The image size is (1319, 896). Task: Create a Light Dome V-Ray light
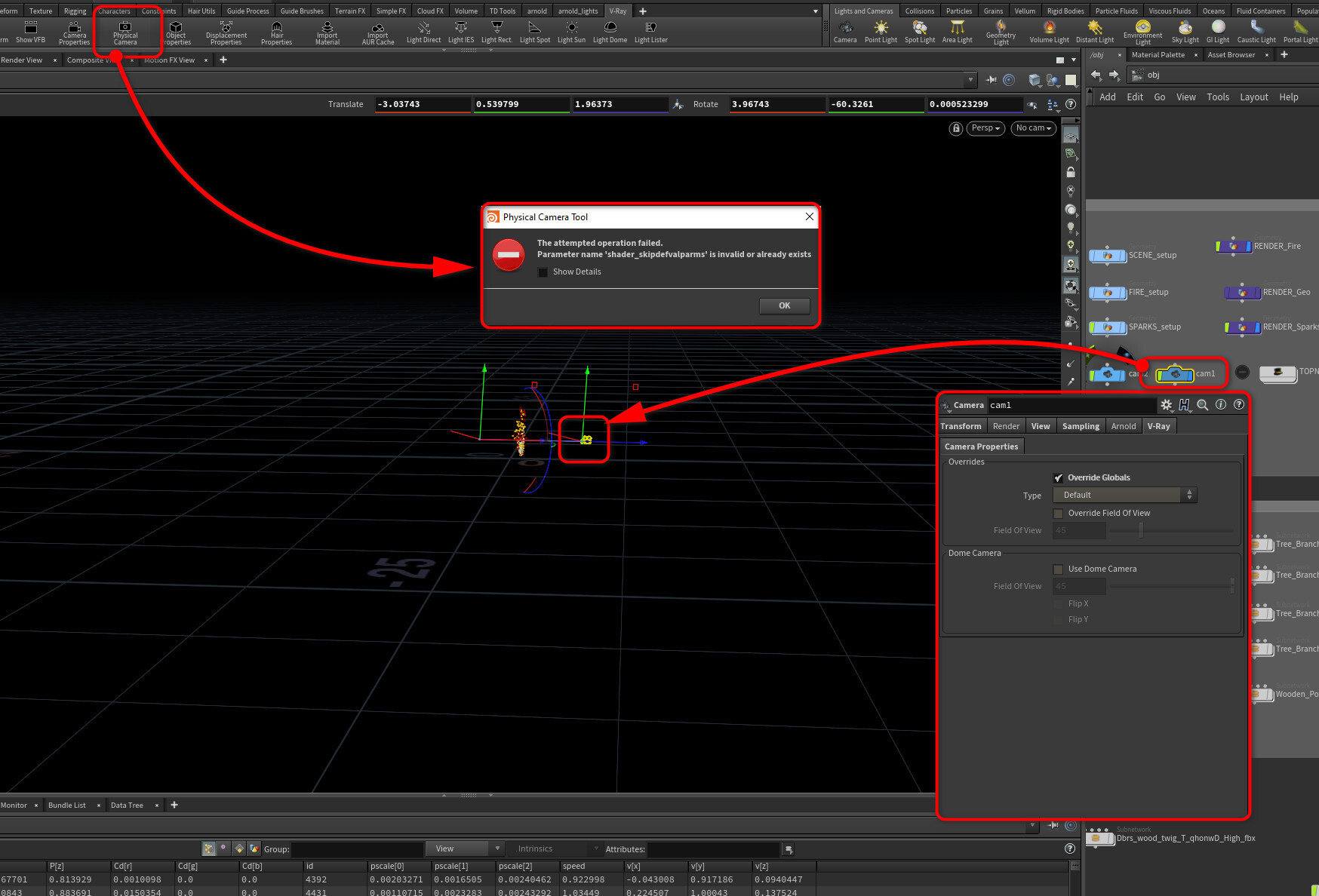610,32
